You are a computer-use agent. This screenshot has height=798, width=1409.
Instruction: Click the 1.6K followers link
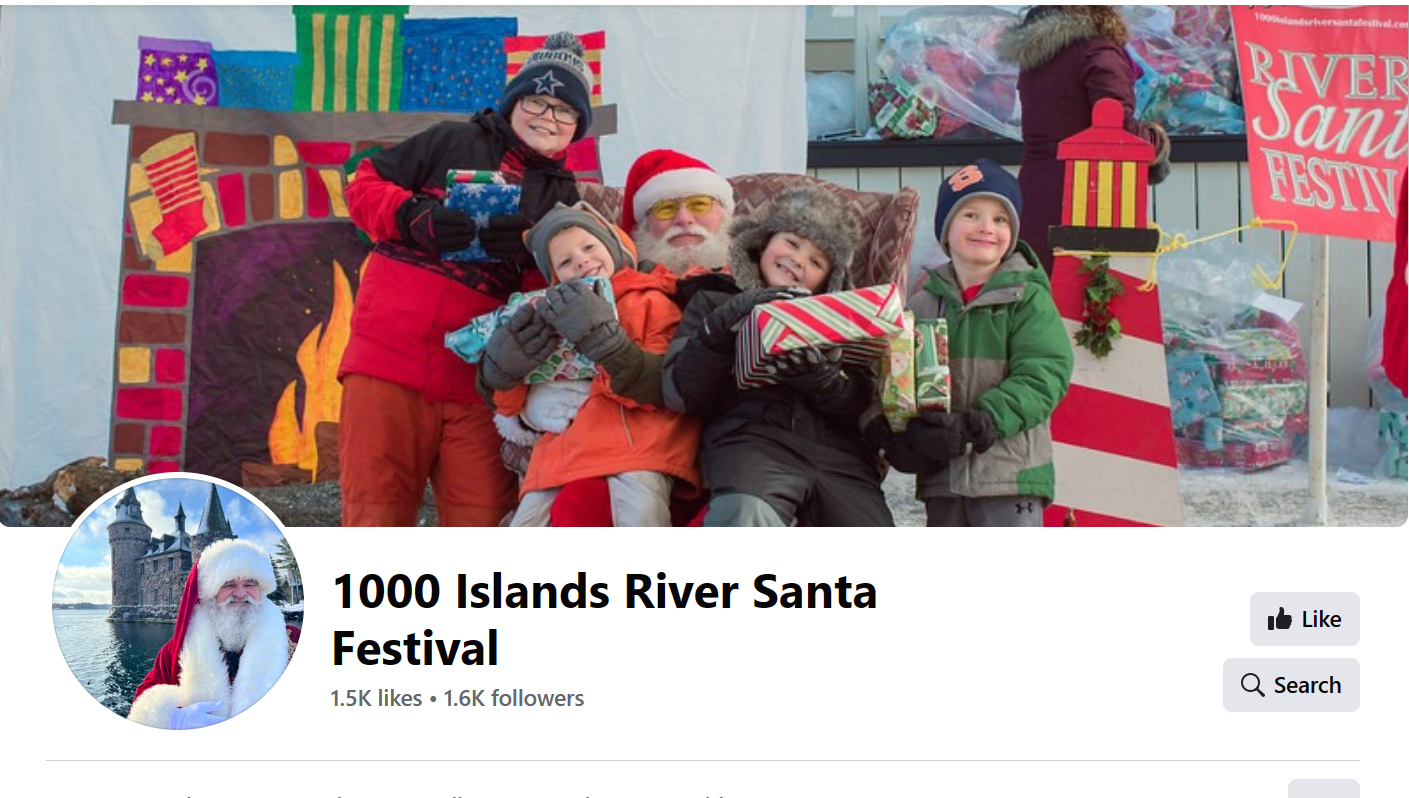point(513,698)
